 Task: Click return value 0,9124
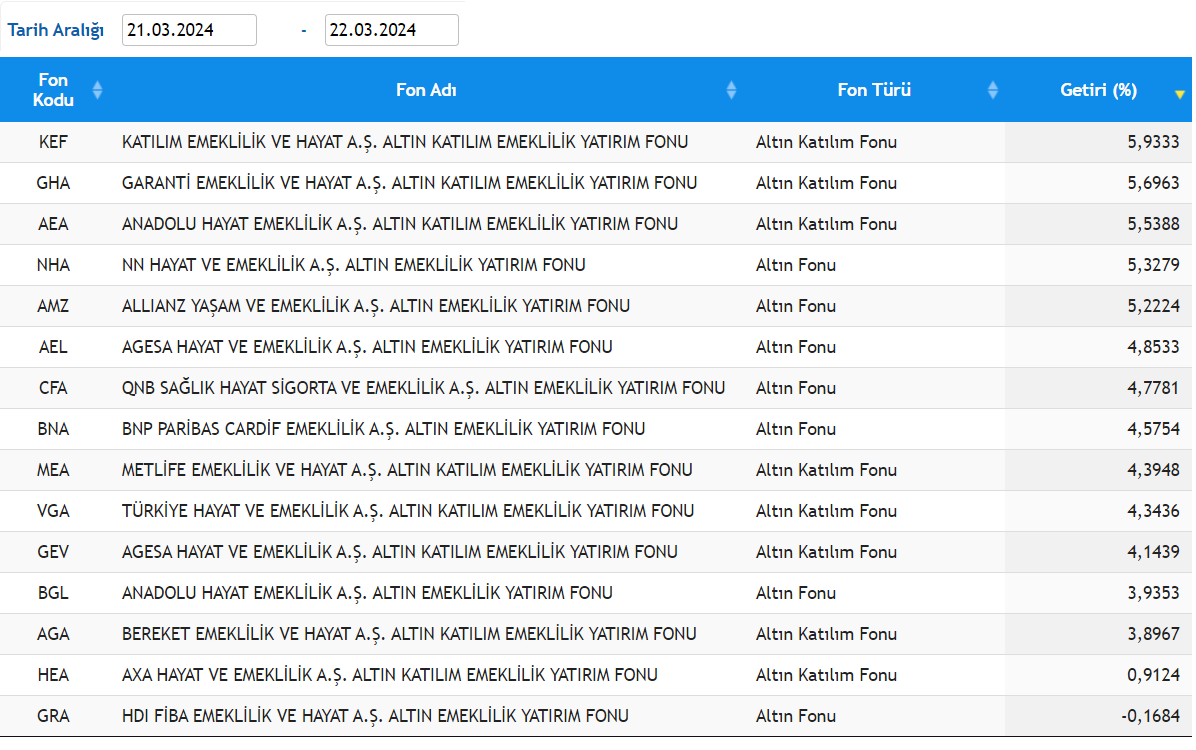[x=1153, y=675]
